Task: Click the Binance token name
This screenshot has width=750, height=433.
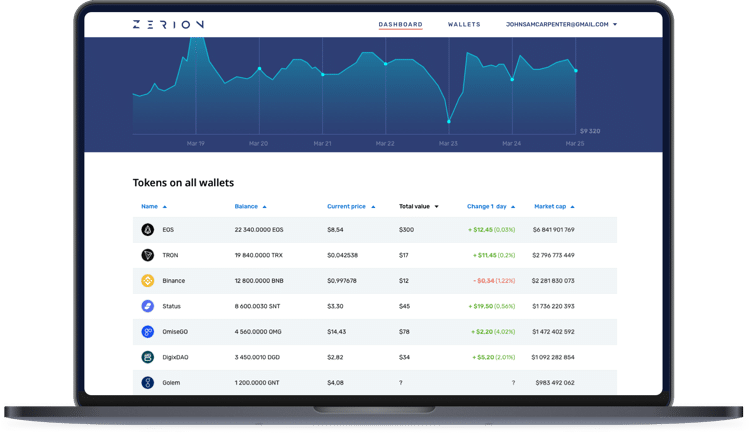Action: click(174, 281)
